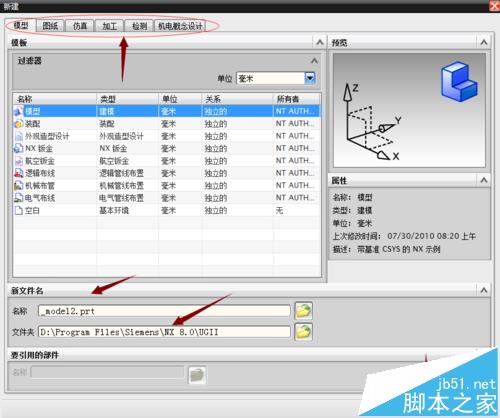Select the 机电概念设计 tab
The image size is (500, 418).
pyautogui.click(x=180, y=26)
